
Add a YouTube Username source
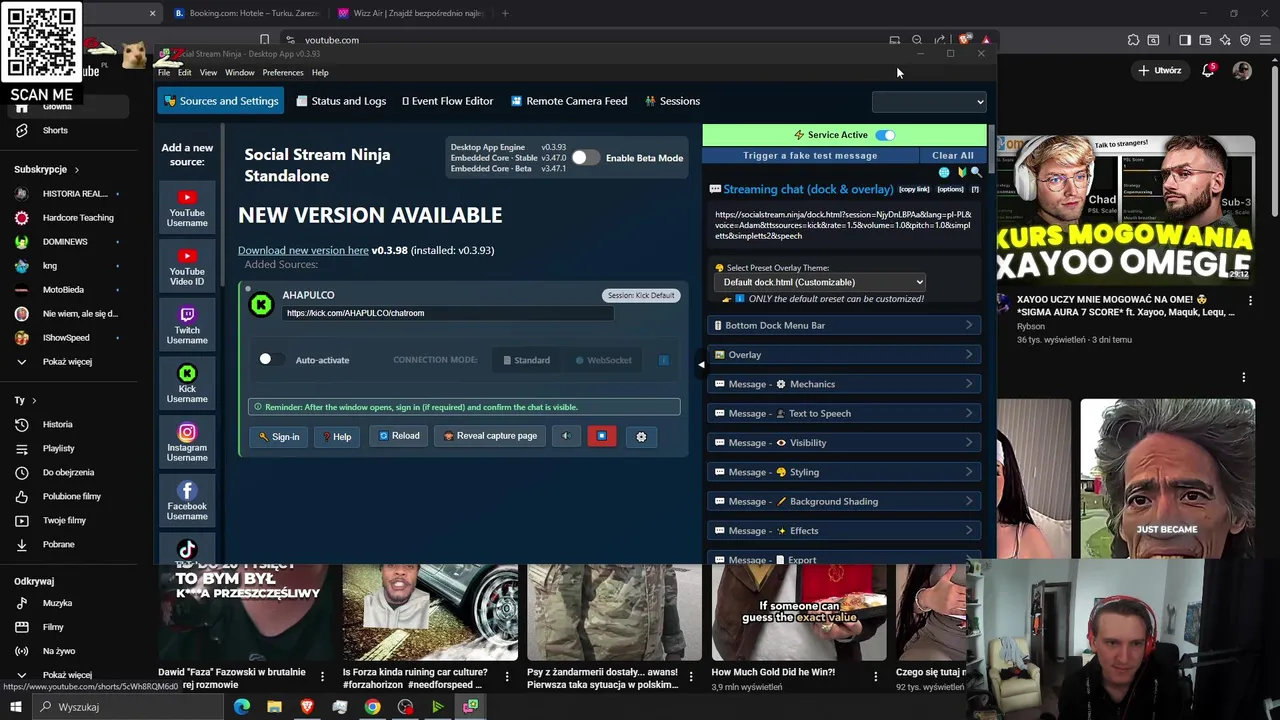point(187,208)
